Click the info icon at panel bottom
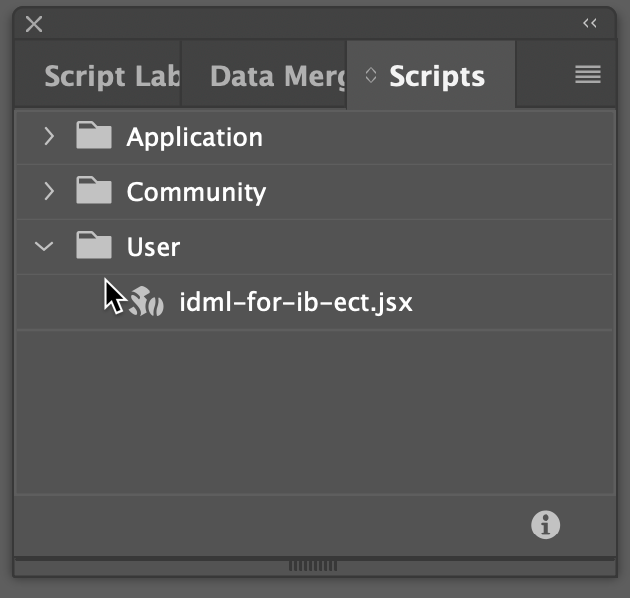The width and height of the screenshot is (630, 598). 545,524
